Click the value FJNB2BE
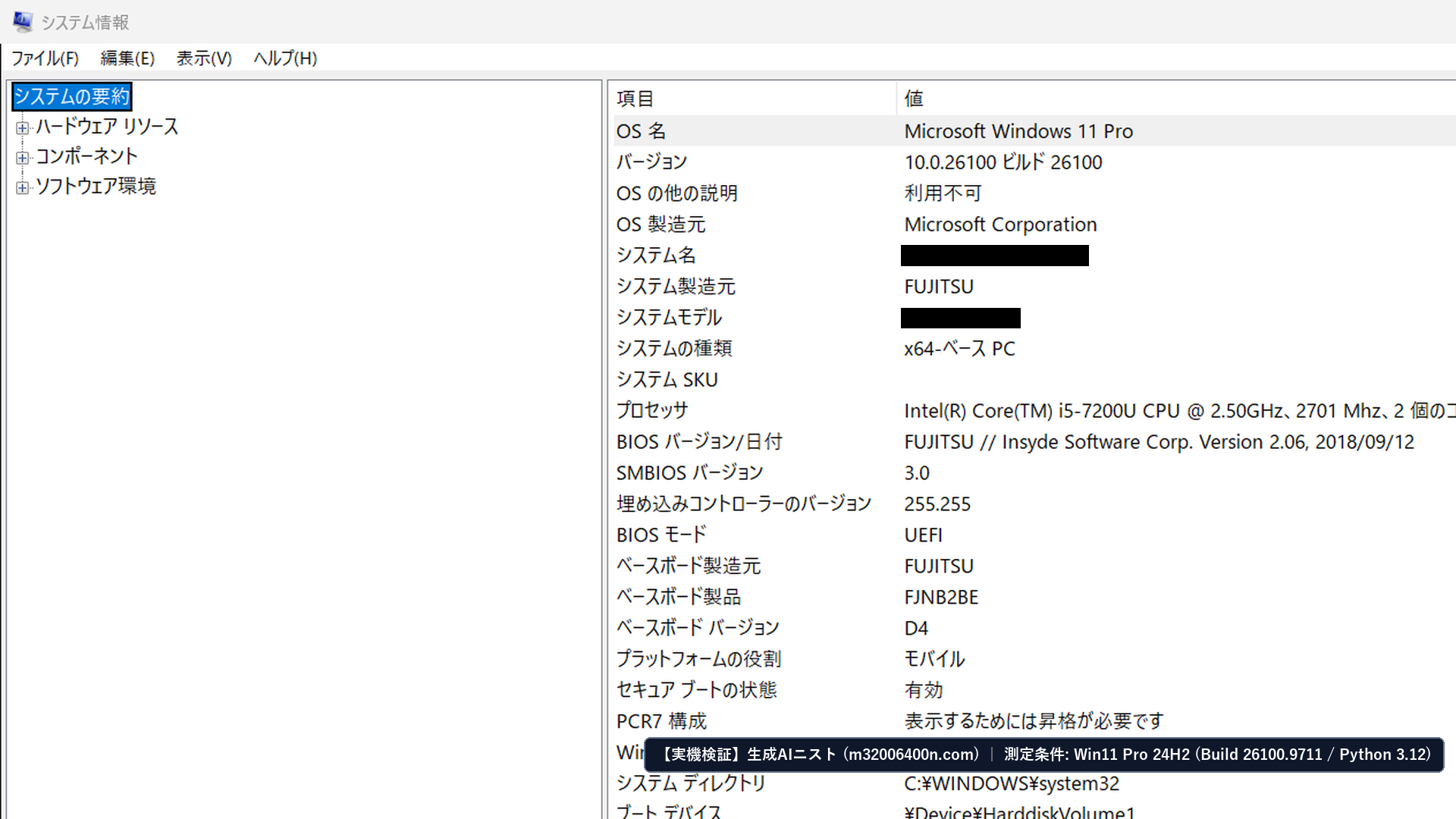1456x819 pixels. 941,598
